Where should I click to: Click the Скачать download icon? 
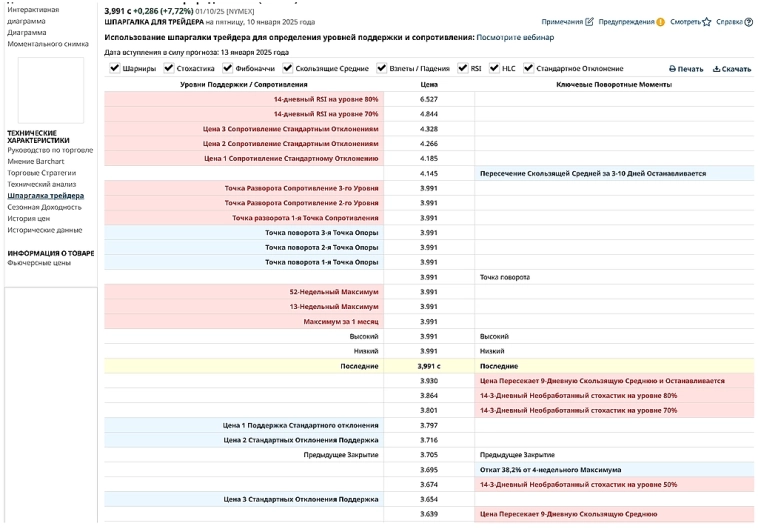716,69
